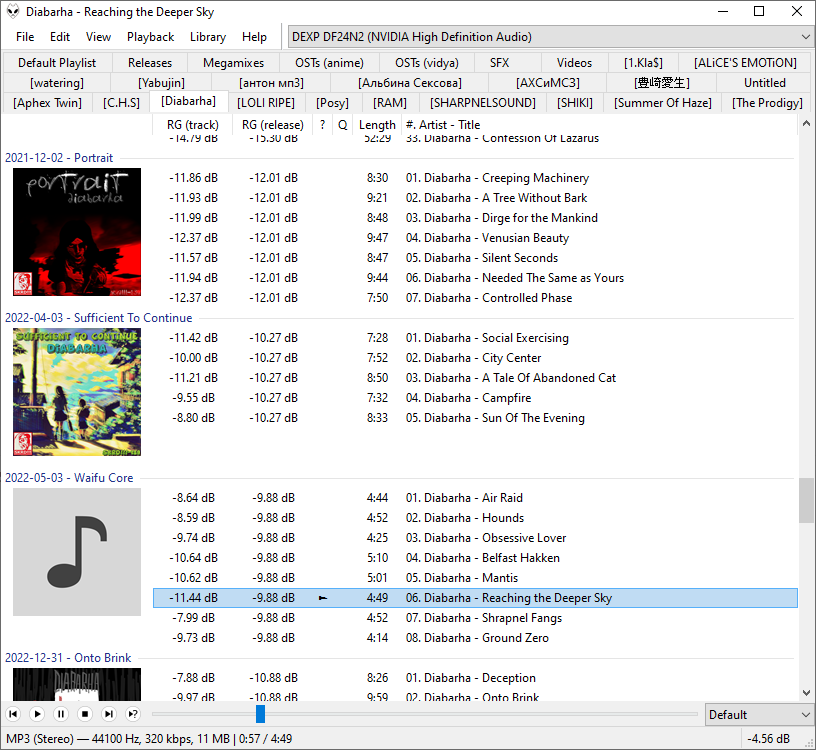Click the Sufficient To Continue album cover

77,392
